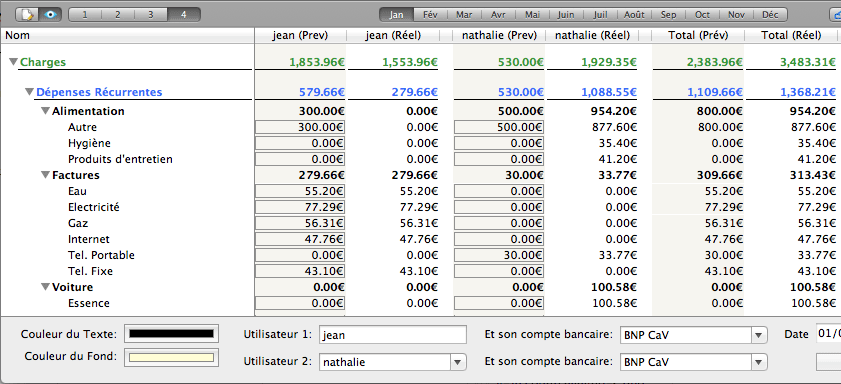Click the Total (Réel) column header
This screenshot has width=841, height=384.
click(x=792, y=35)
